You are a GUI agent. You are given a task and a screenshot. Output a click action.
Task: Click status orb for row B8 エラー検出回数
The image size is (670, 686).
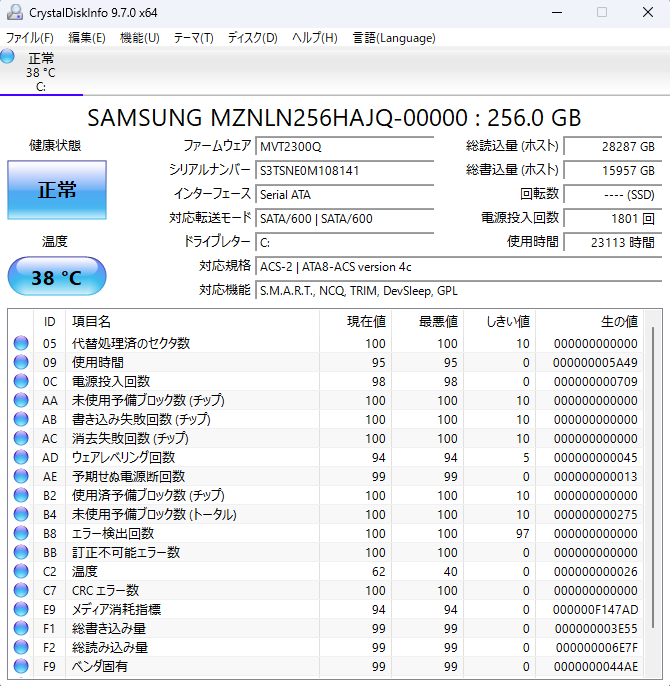[x=21, y=533]
